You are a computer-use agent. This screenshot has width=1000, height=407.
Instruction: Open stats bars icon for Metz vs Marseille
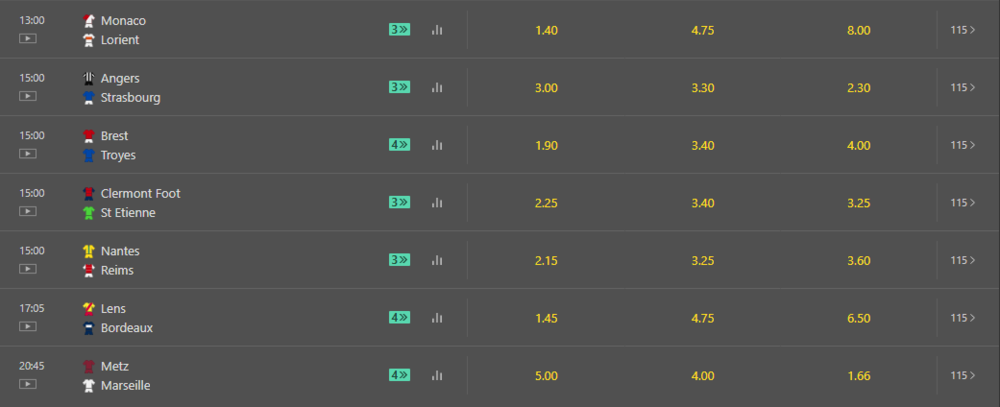coord(437,375)
